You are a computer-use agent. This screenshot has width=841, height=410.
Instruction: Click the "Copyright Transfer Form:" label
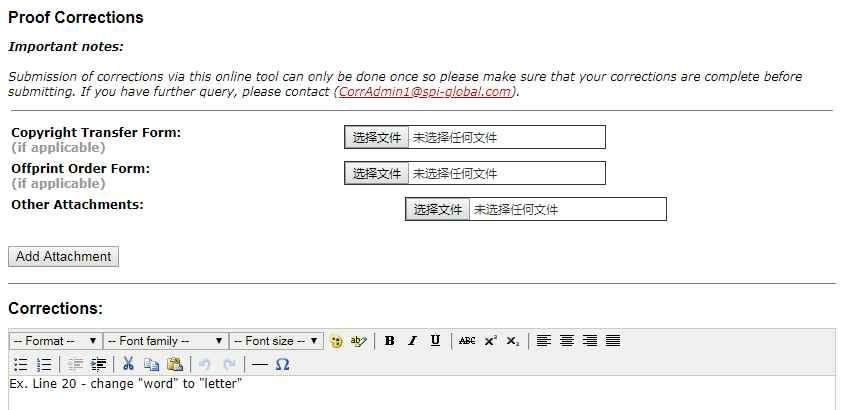coord(96,133)
